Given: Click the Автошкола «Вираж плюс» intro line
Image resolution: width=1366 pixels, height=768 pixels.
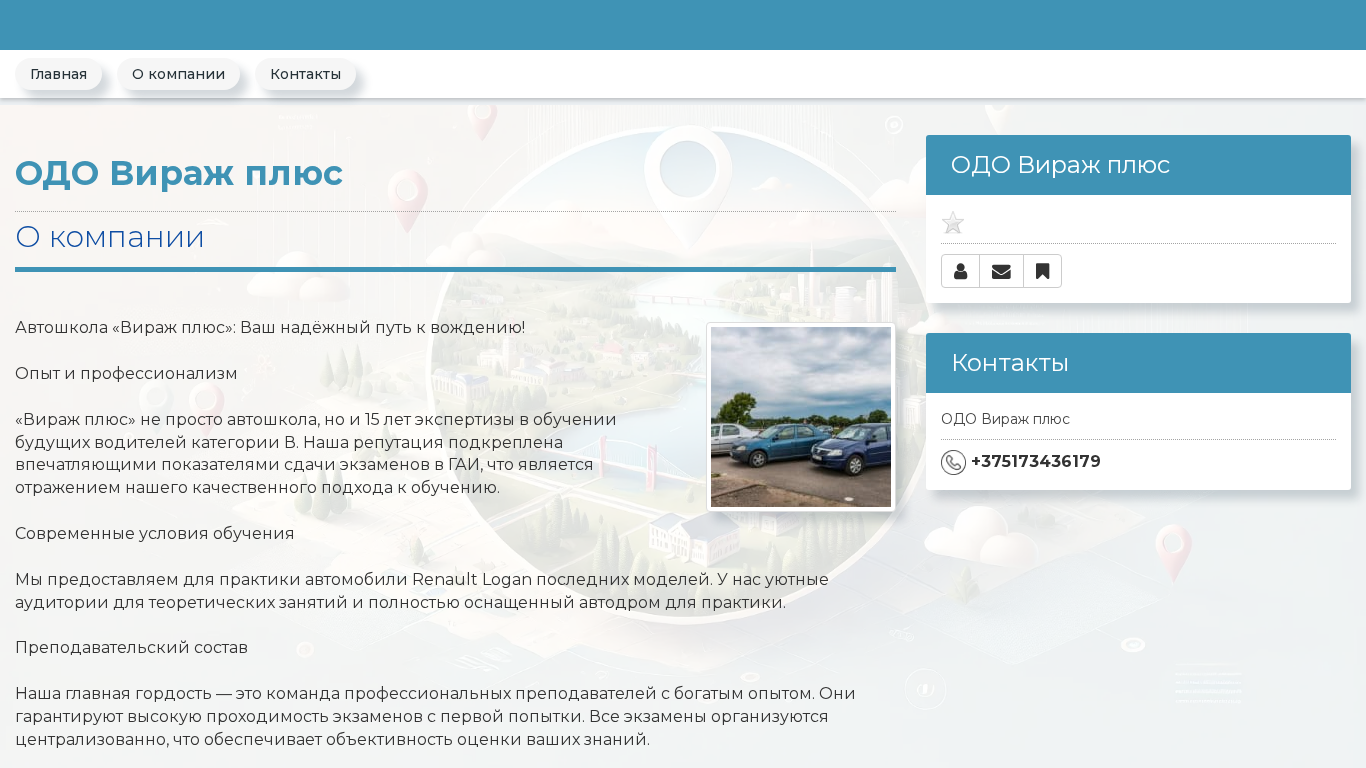Looking at the screenshot, I should (x=270, y=327).
